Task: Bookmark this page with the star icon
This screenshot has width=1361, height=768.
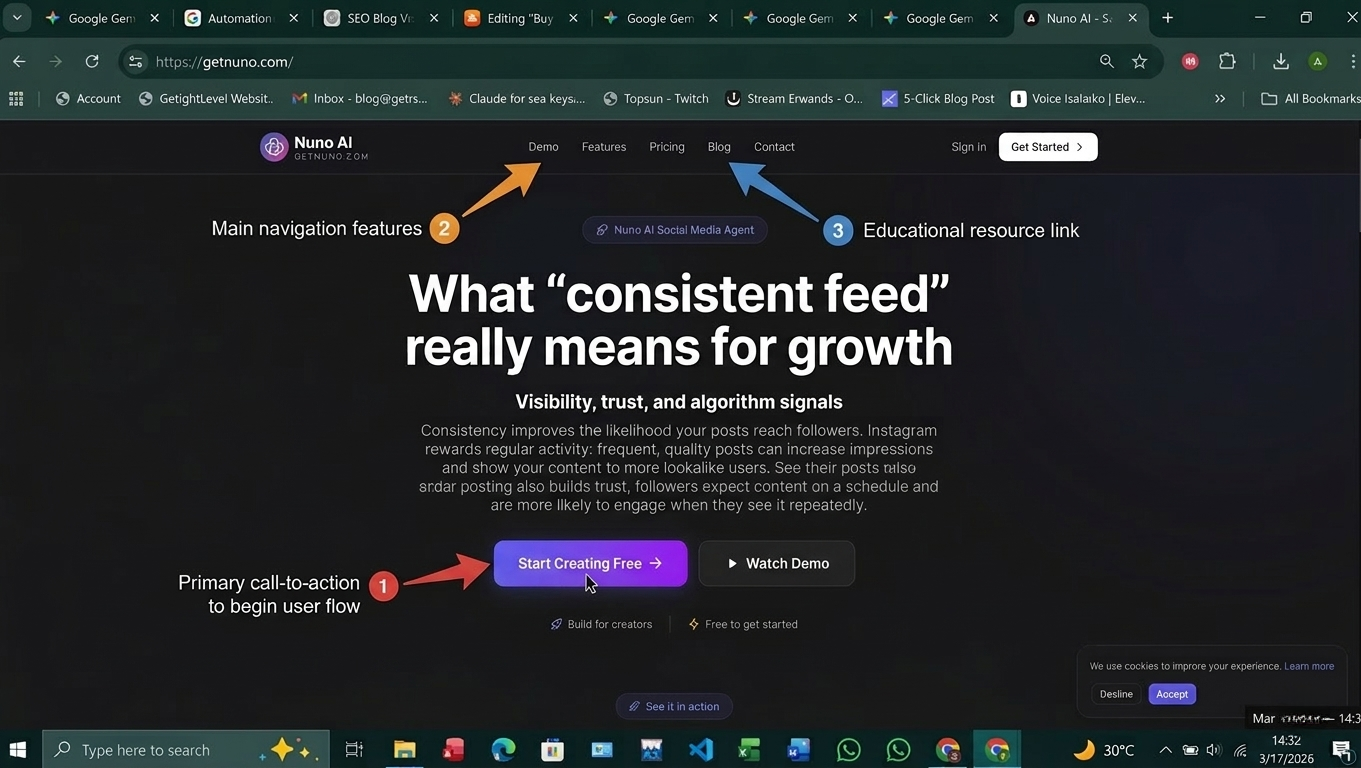Action: click(x=1139, y=62)
